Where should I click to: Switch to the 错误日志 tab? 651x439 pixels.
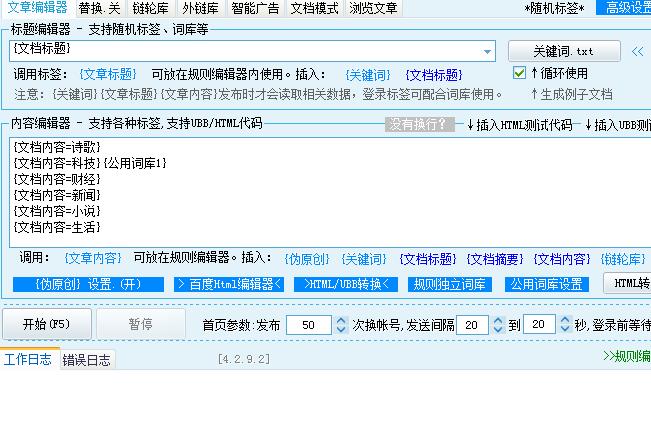tap(86, 360)
